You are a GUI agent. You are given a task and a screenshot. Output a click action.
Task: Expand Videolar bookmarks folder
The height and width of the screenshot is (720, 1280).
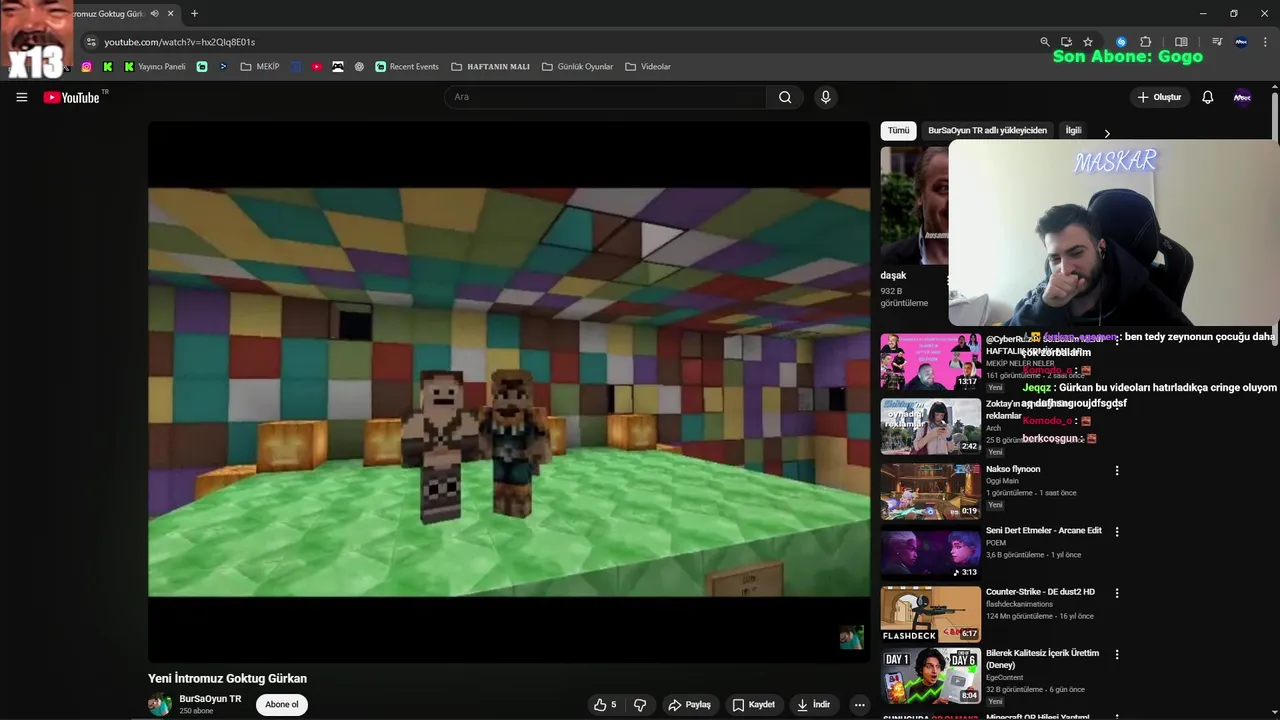pos(648,67)
